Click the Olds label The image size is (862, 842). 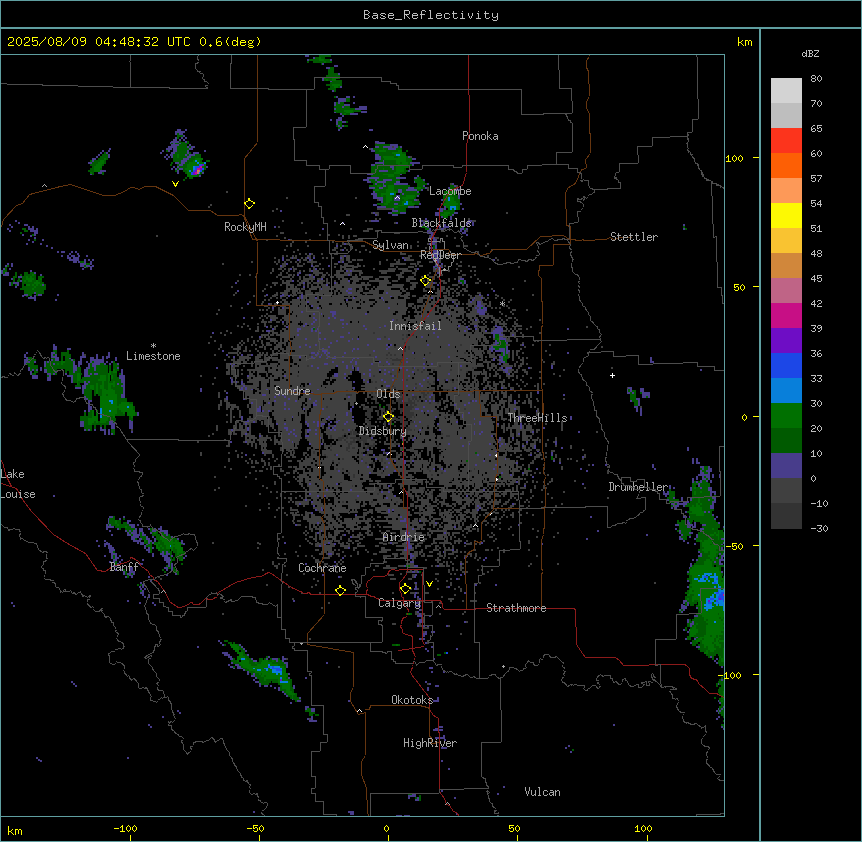[x=388, y=394]
